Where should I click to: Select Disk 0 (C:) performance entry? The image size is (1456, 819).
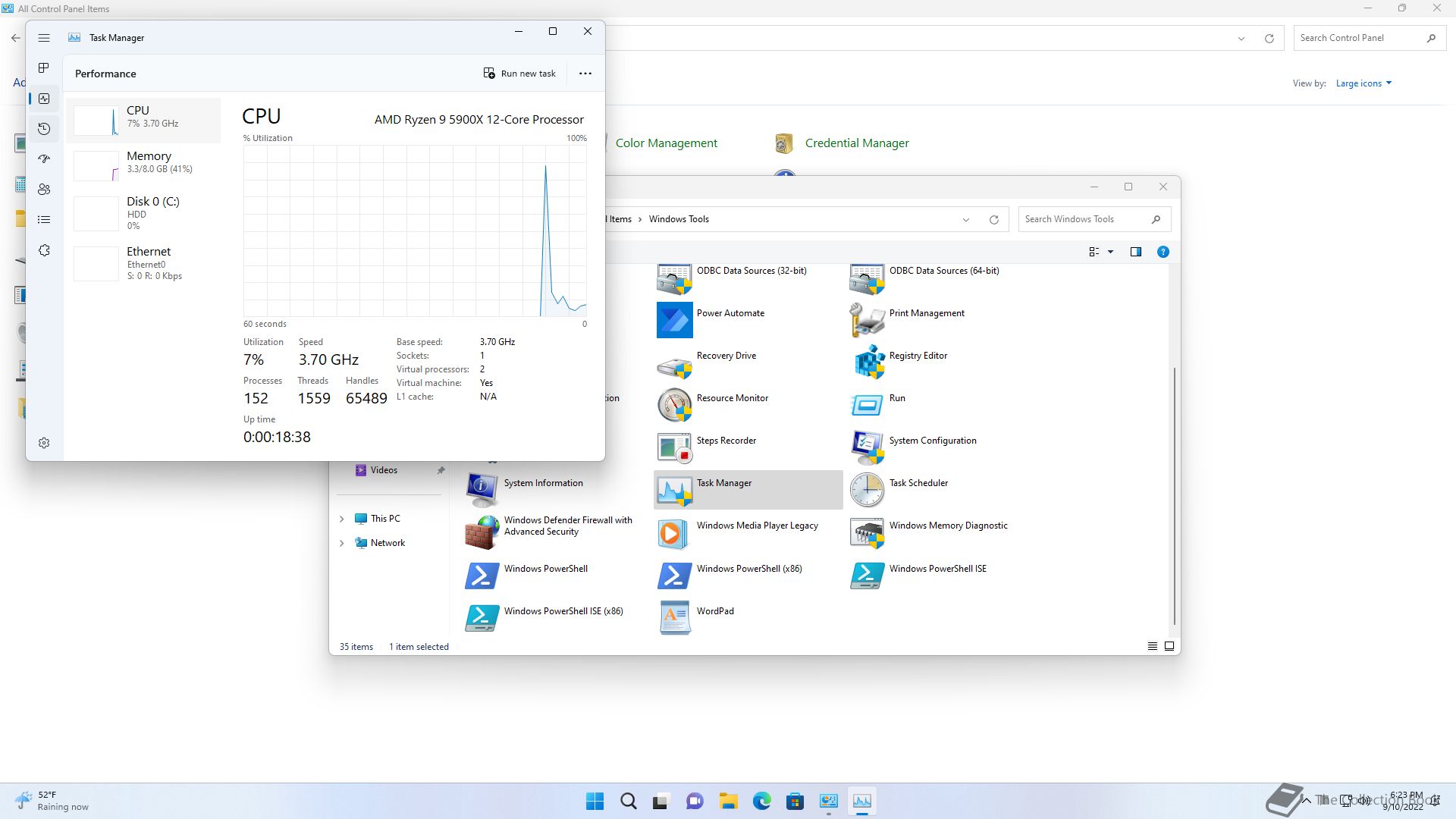pos(143,213)
